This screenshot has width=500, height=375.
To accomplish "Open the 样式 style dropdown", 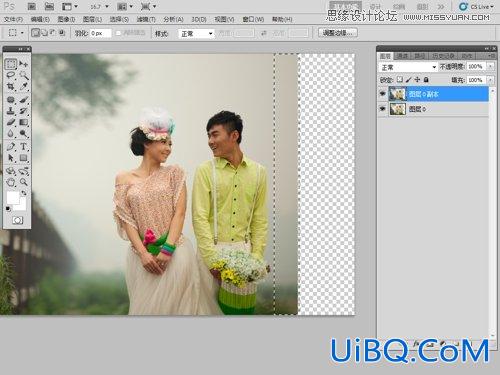I will [196, 33].
